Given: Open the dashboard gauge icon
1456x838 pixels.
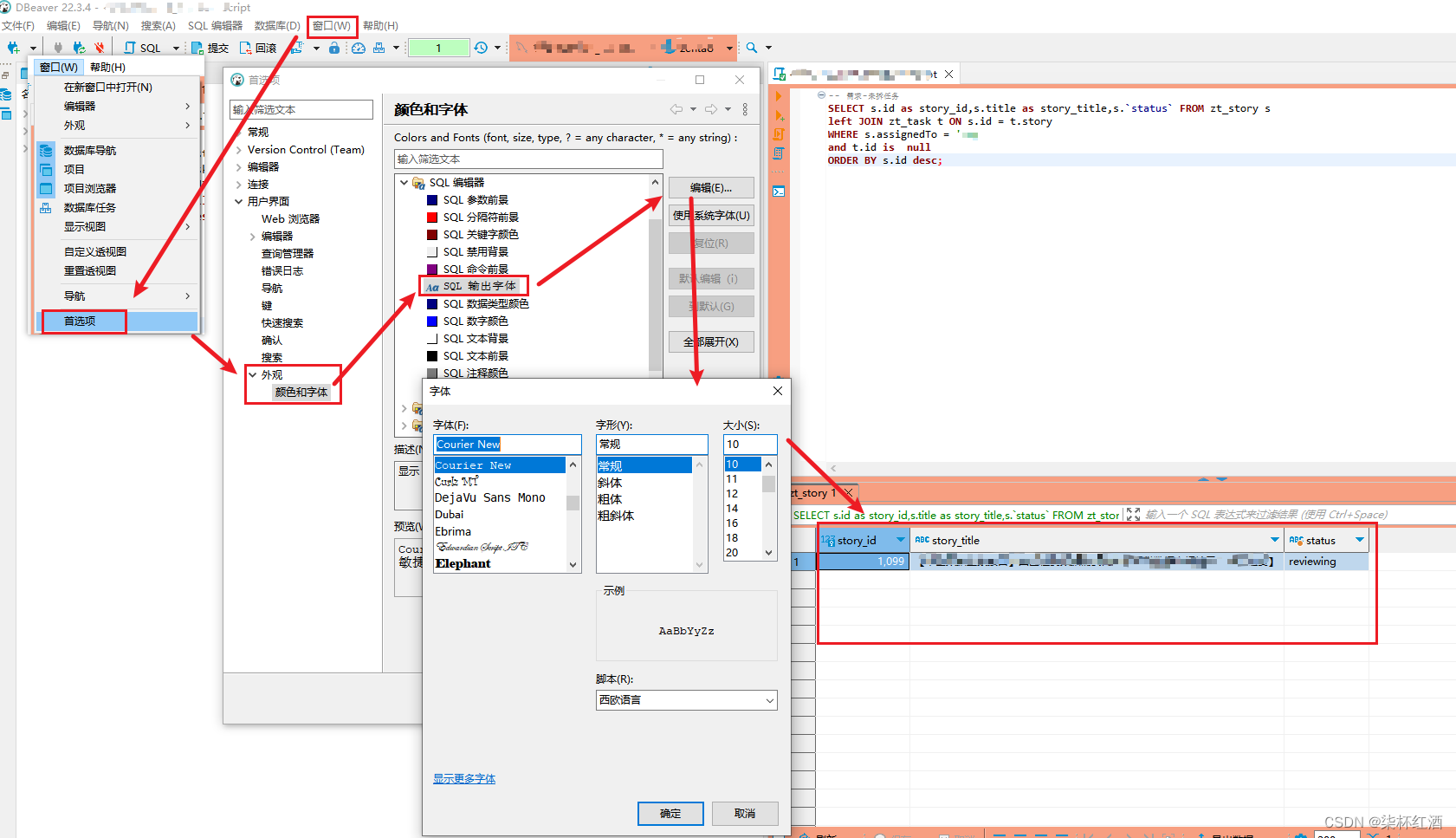Looking at the screenshot, I should [359, 48].
